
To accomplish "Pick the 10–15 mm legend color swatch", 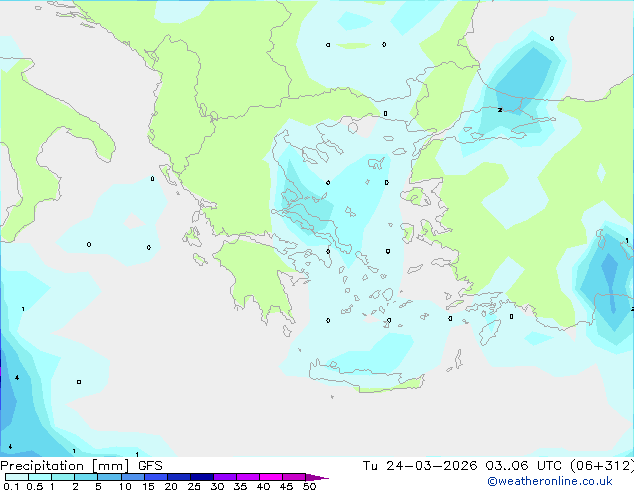I will tap(132, 477).
